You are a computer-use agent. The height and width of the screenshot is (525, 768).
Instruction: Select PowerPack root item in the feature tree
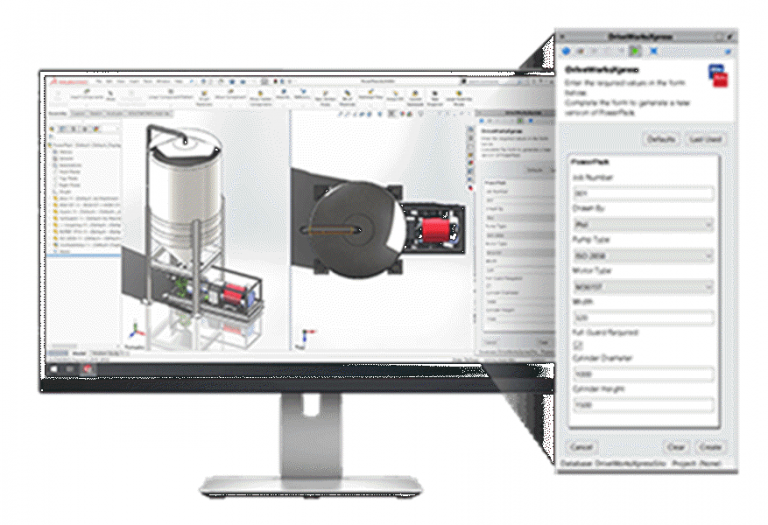click(86, 145)
